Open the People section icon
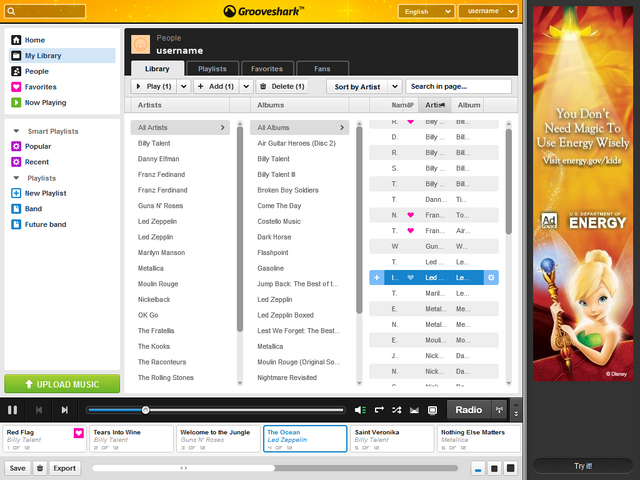Viewport: 640px width, 480px height. pyautogui.click(x=16, y=71)
